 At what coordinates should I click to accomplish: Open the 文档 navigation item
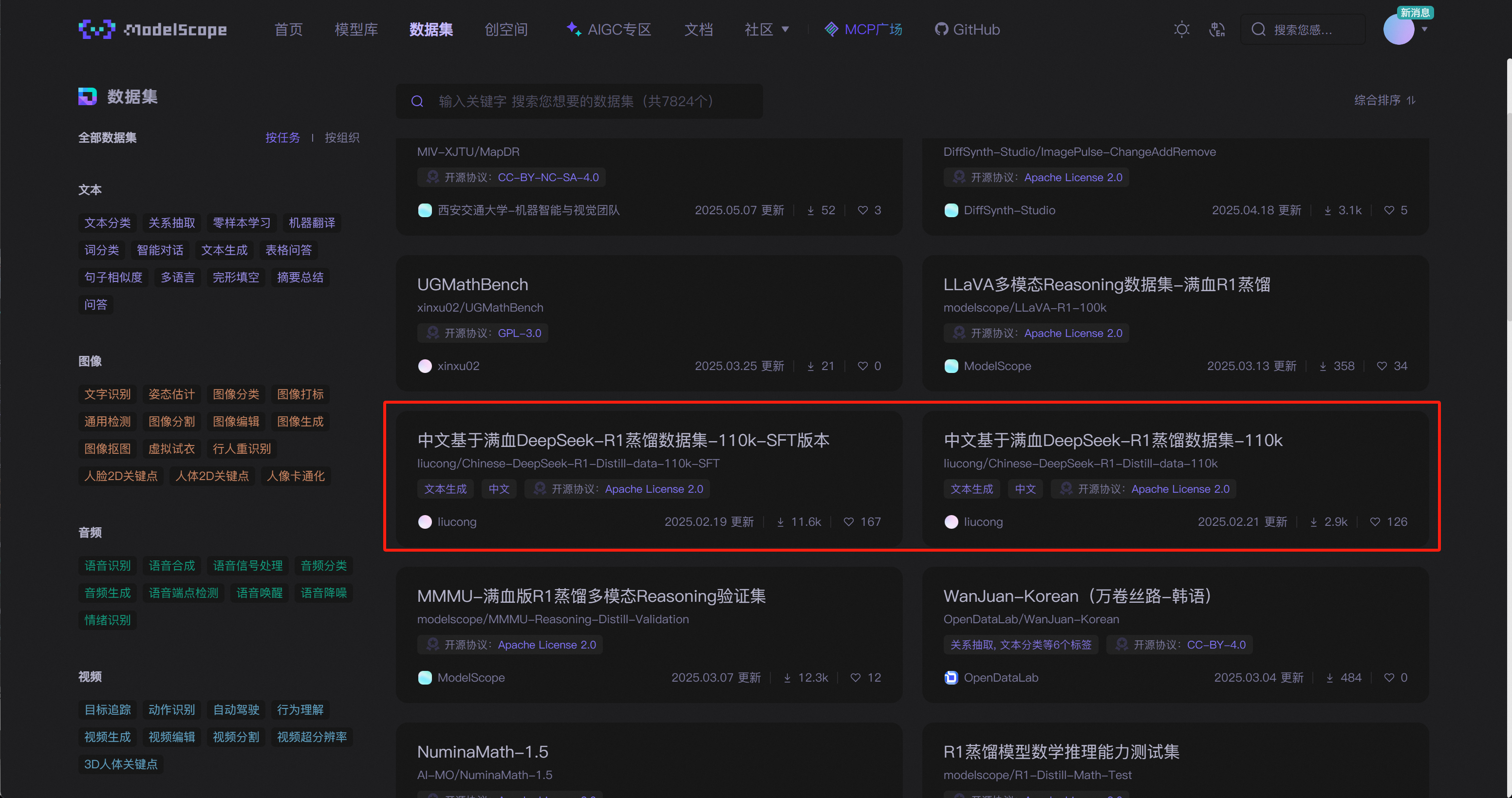click(x=698, y=29)
